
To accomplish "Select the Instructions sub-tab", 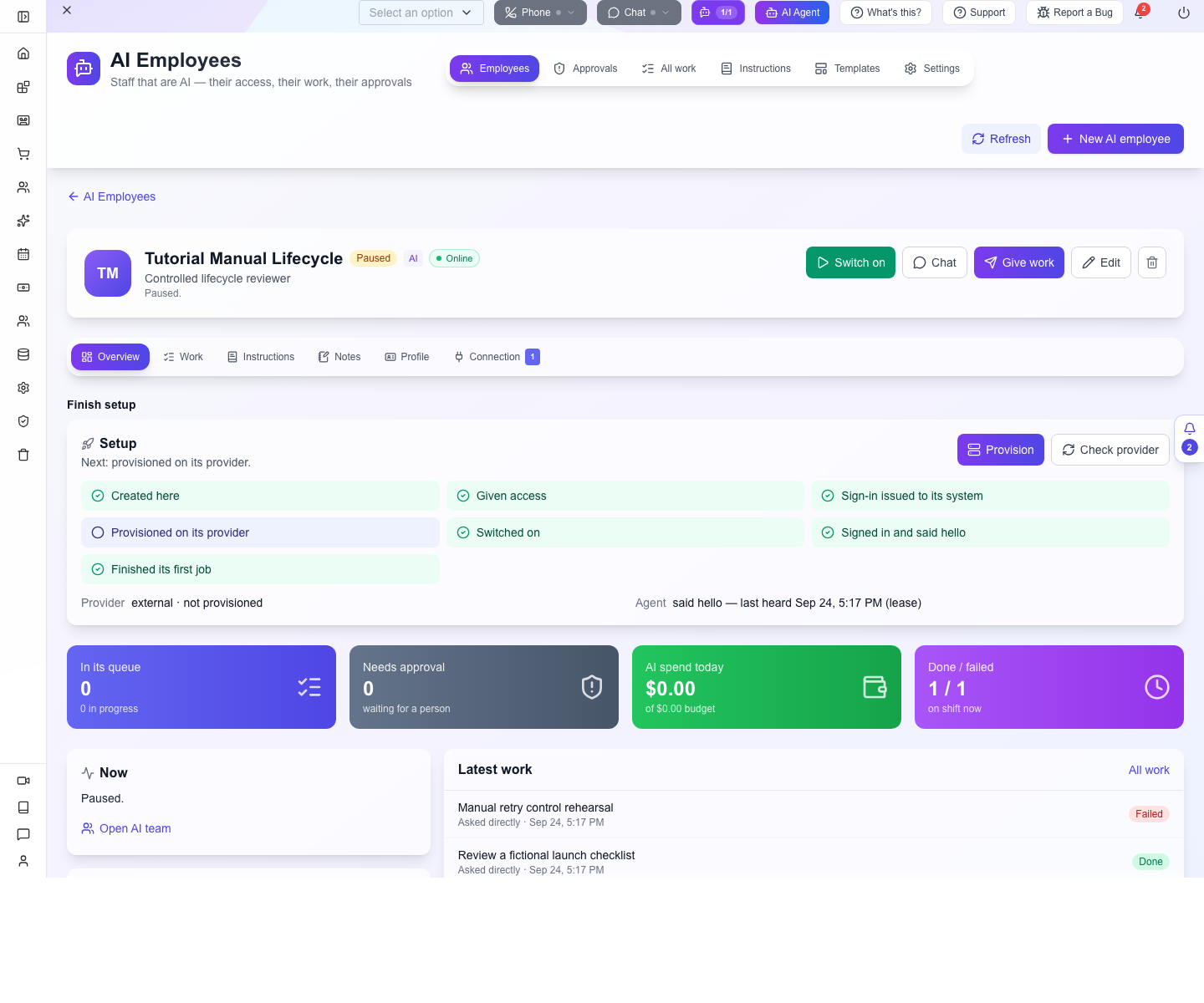I will point(261,357).
